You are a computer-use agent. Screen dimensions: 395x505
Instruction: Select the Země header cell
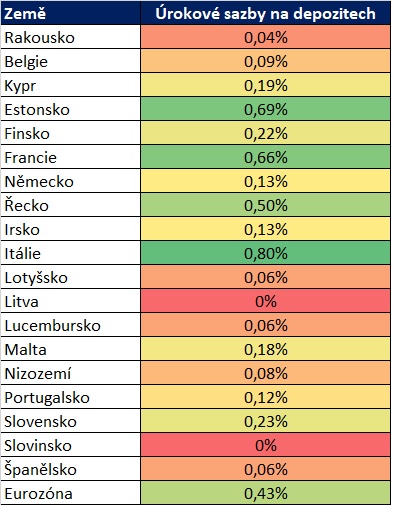click(70, 13)
